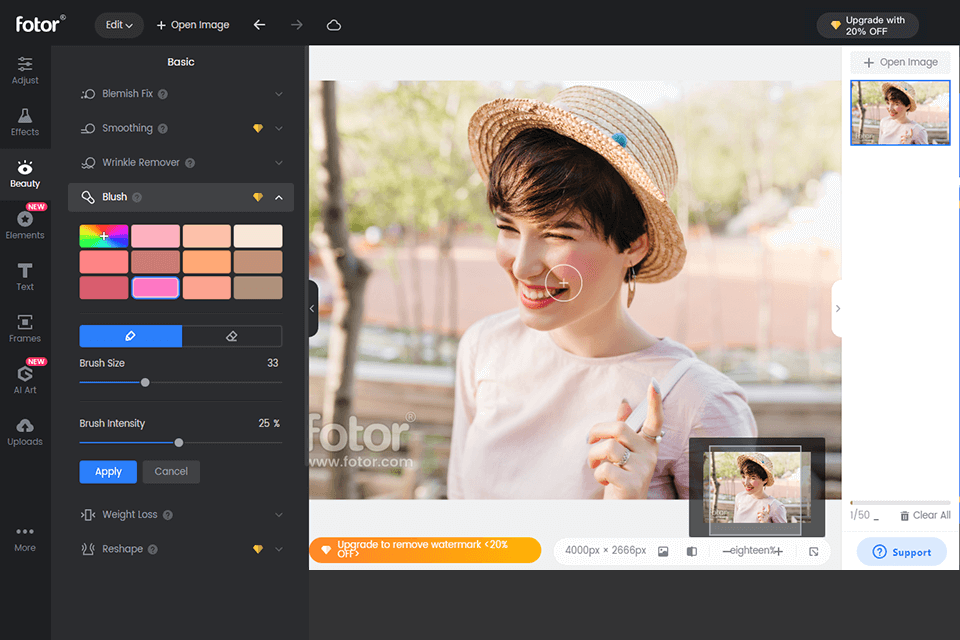Click the fit-to-screen icon
Screen dimensions: 960x640
pyautogui.click(x=814, y=551)
